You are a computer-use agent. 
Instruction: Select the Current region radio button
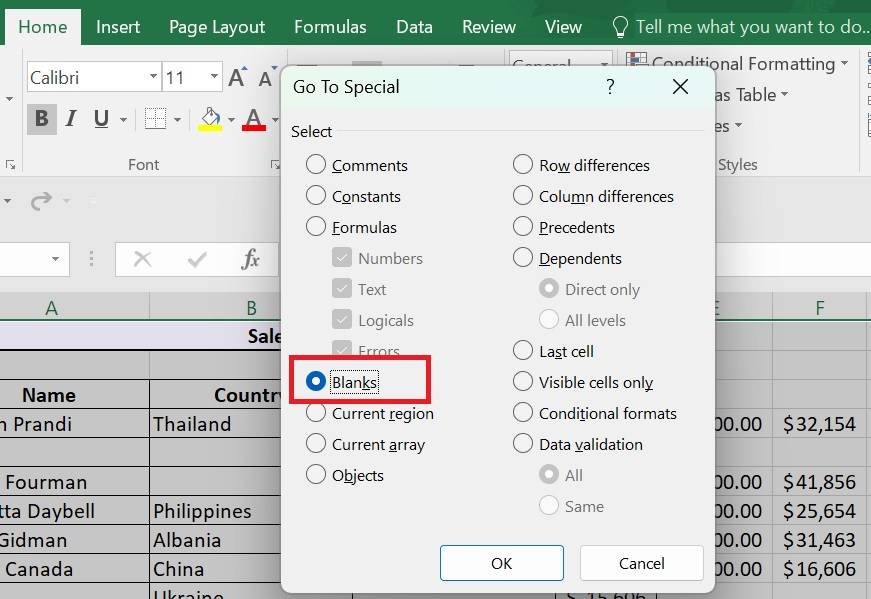pyautogui.click(x=316, y=413)
